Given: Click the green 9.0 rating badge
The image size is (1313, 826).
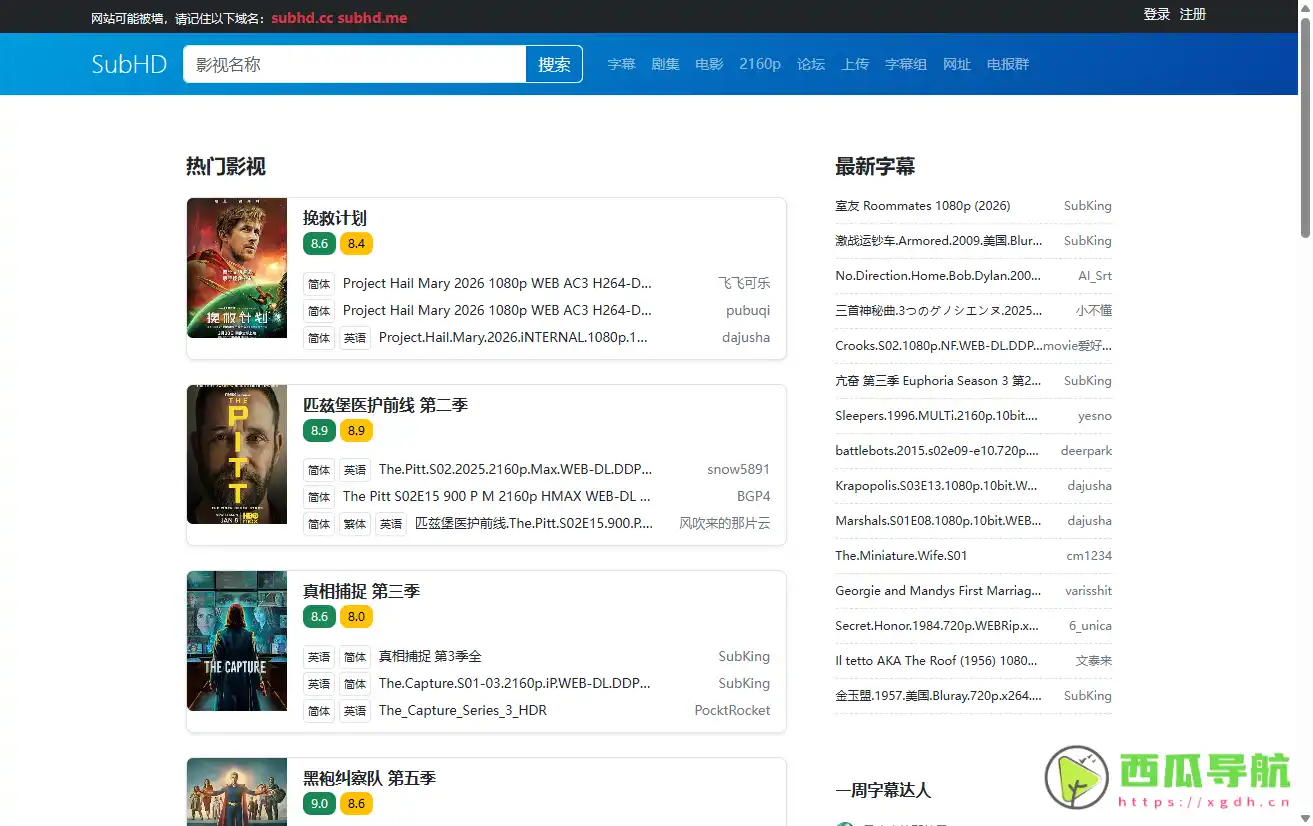Looking at the screenshot, I should coord(319,803).
